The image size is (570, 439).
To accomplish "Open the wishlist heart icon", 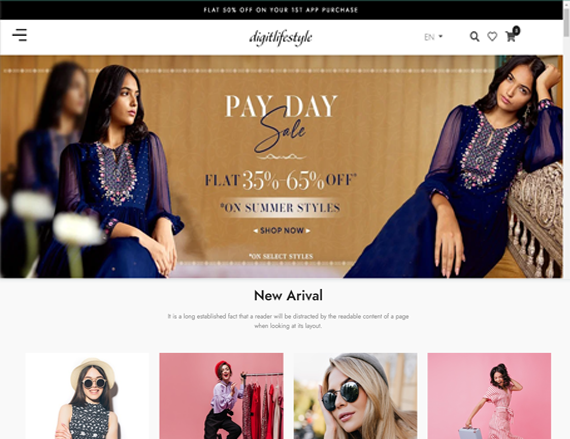I will pos(492,36).
